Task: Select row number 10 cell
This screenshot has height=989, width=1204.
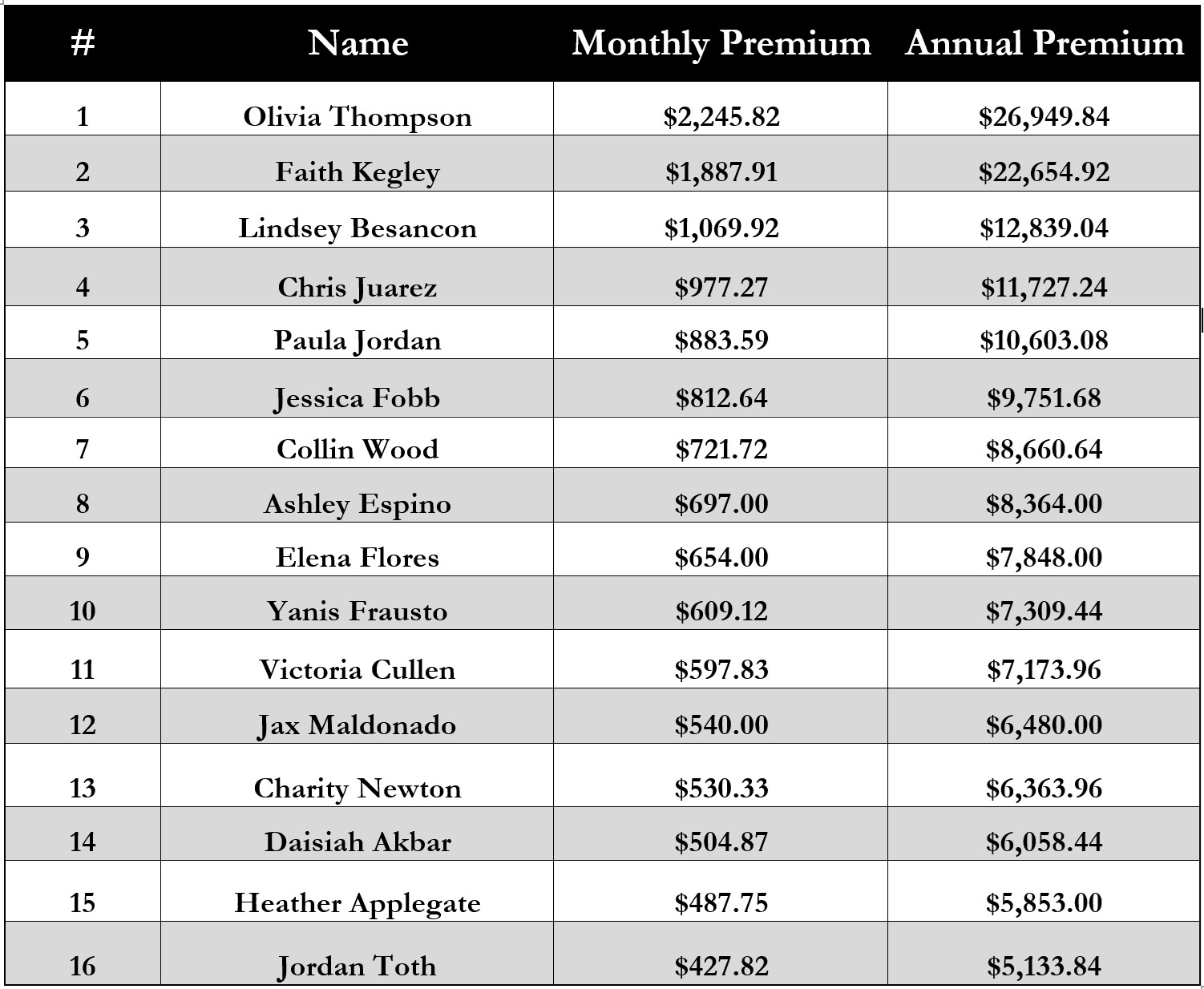Action: (x=83, y=603)
